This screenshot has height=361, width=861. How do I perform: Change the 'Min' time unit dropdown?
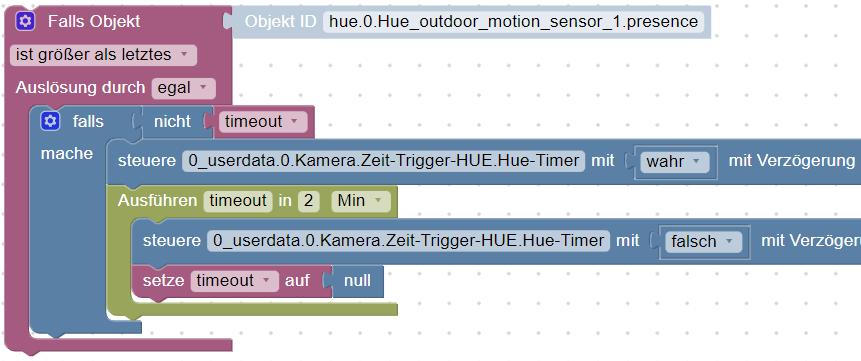360,201
